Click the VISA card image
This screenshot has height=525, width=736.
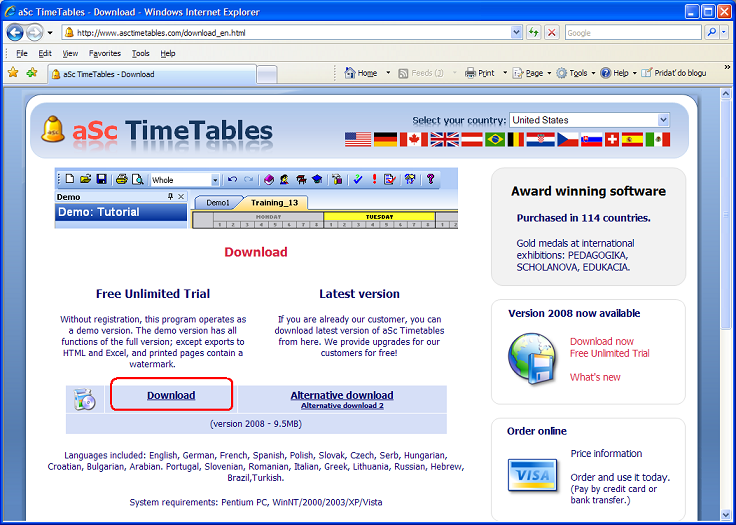pos(532,472)
